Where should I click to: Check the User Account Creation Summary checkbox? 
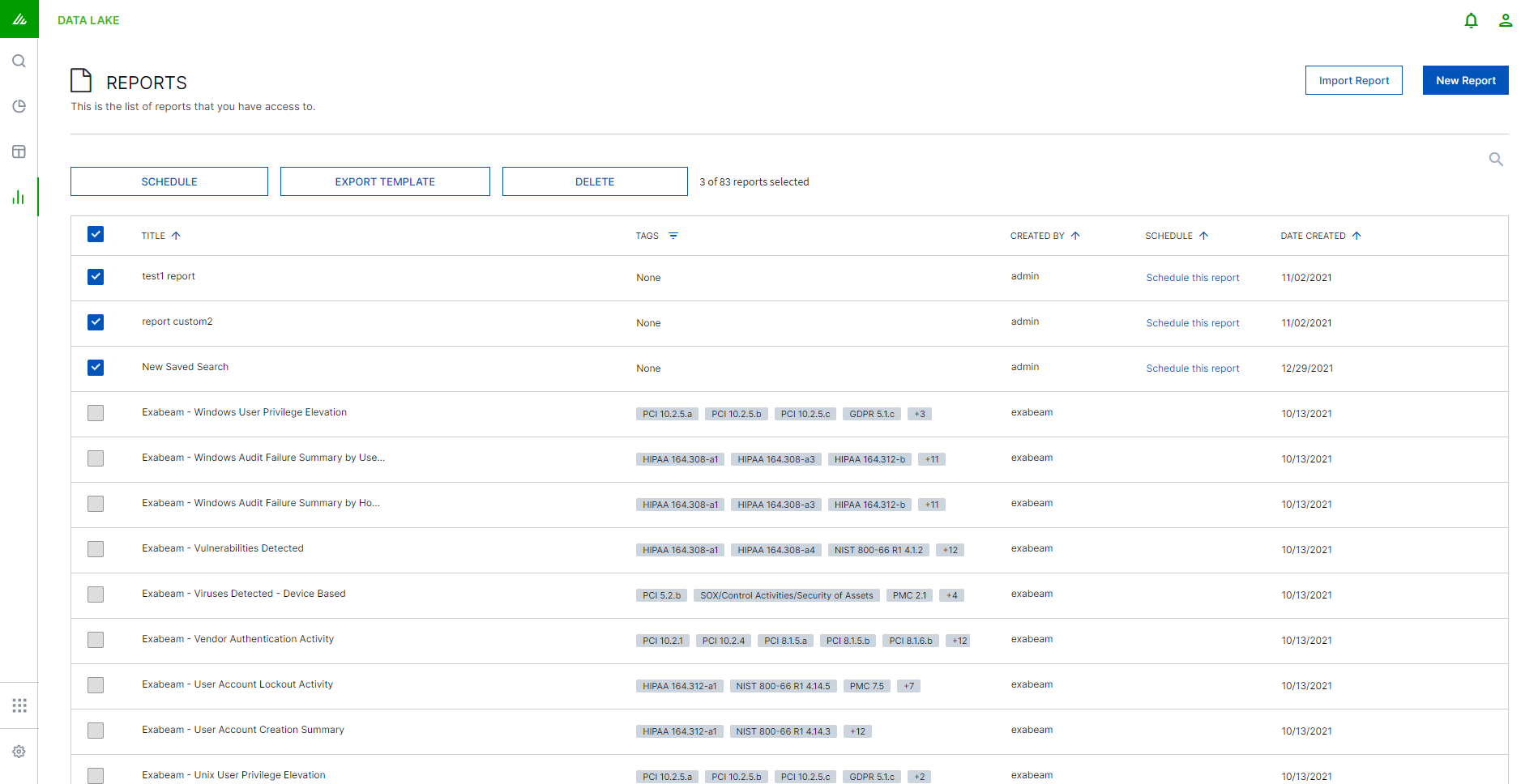pyautogui.click(x=96, y=731)
